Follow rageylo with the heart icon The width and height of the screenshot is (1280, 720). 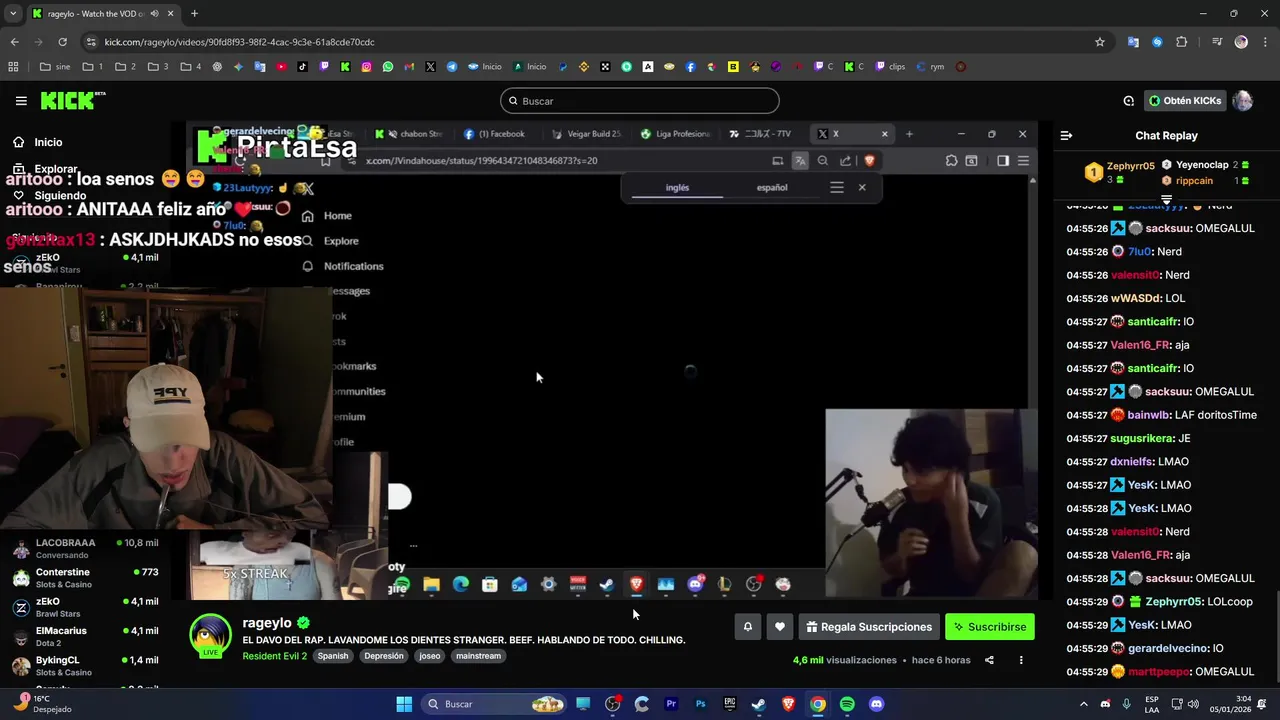(780, 627)
